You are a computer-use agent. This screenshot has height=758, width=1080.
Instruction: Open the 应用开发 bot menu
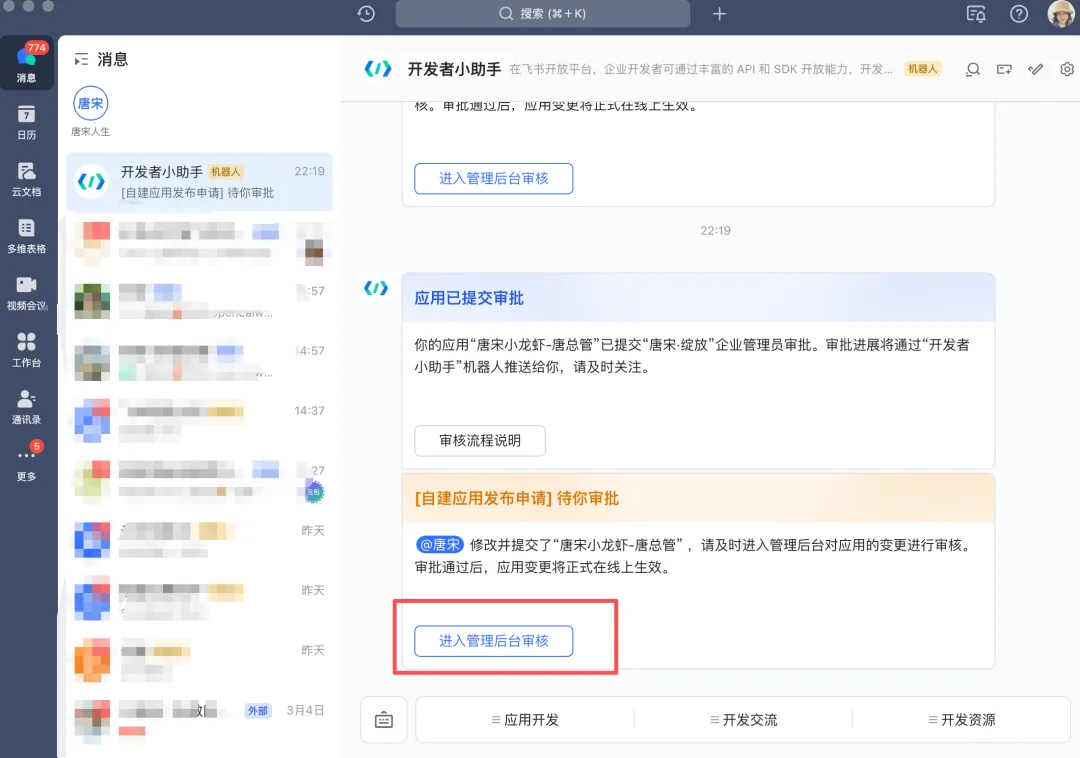525,720
